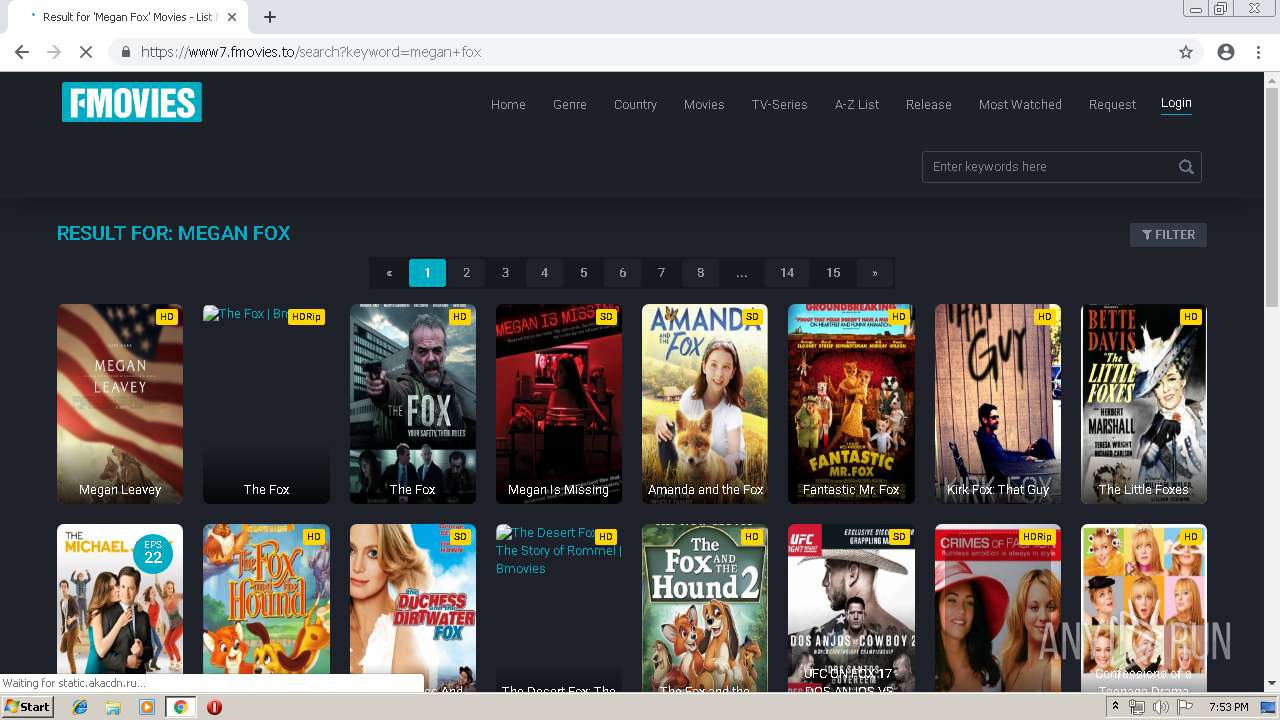This screenshot has height=720, width=1280.
Task: Click Chrome taskbar icon
Action: (180, 707)
